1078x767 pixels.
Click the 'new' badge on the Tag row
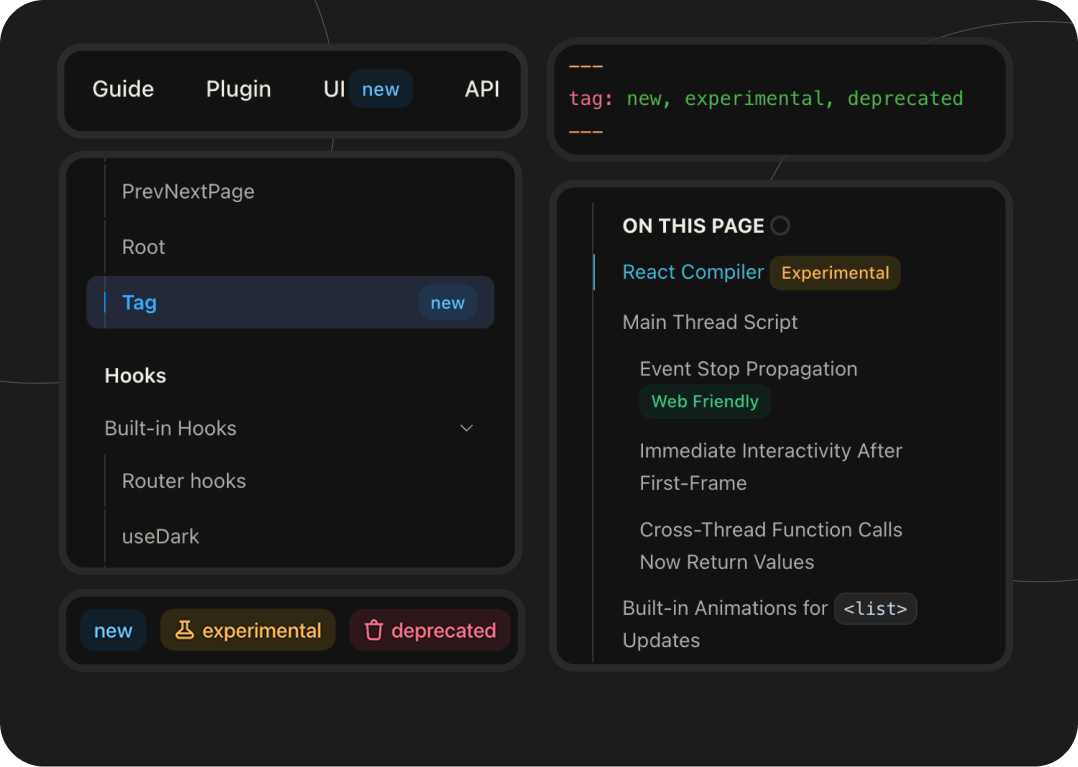coord(447,302)
